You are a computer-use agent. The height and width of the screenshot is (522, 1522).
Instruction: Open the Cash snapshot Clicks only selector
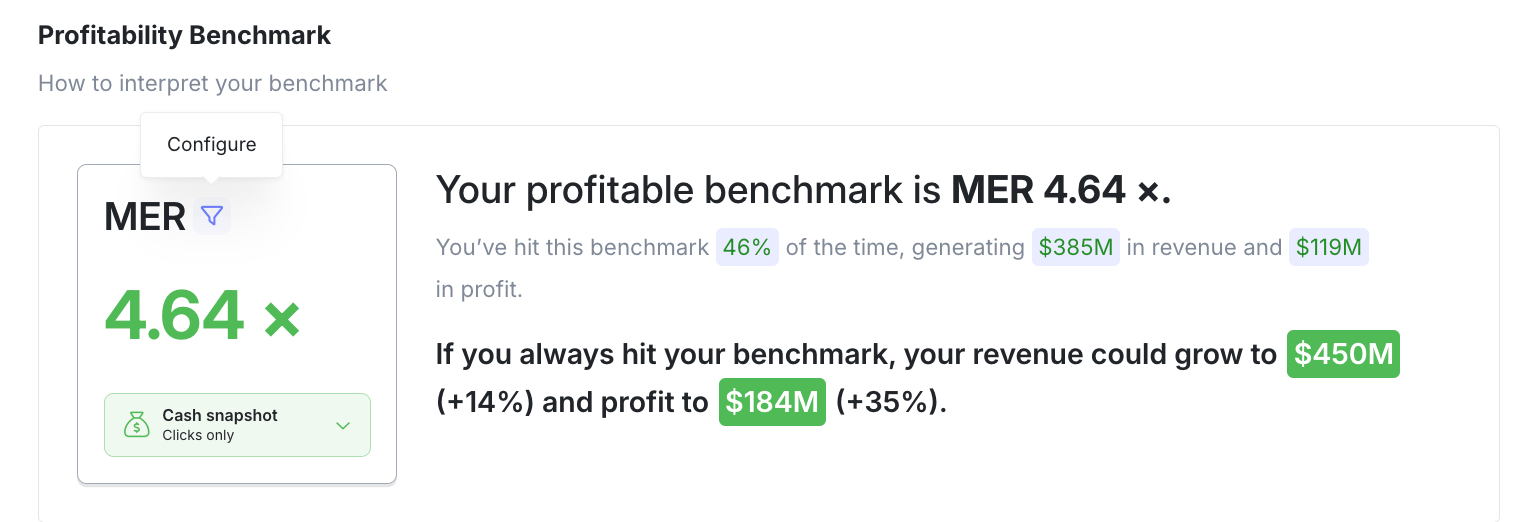237,425
